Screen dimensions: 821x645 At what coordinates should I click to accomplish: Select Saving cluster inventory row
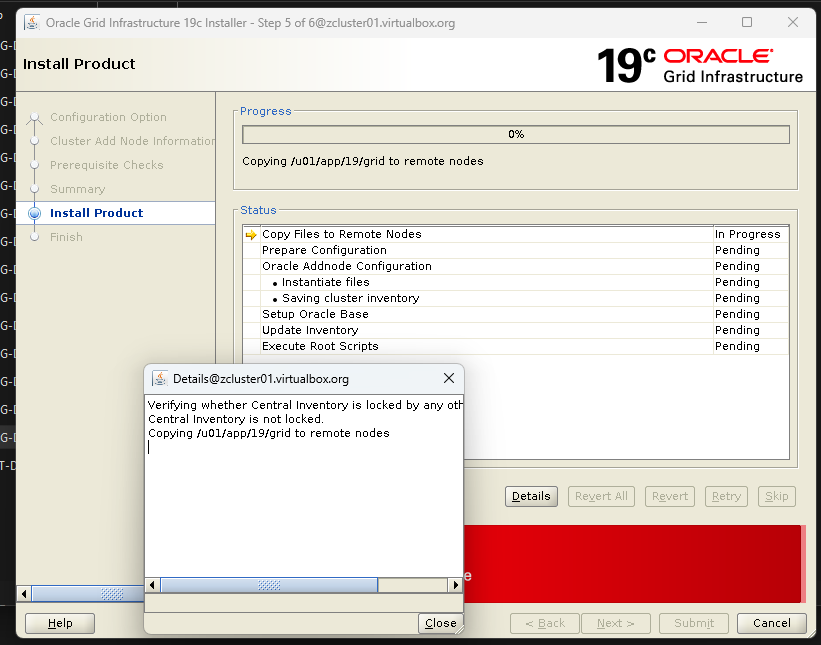516,298
